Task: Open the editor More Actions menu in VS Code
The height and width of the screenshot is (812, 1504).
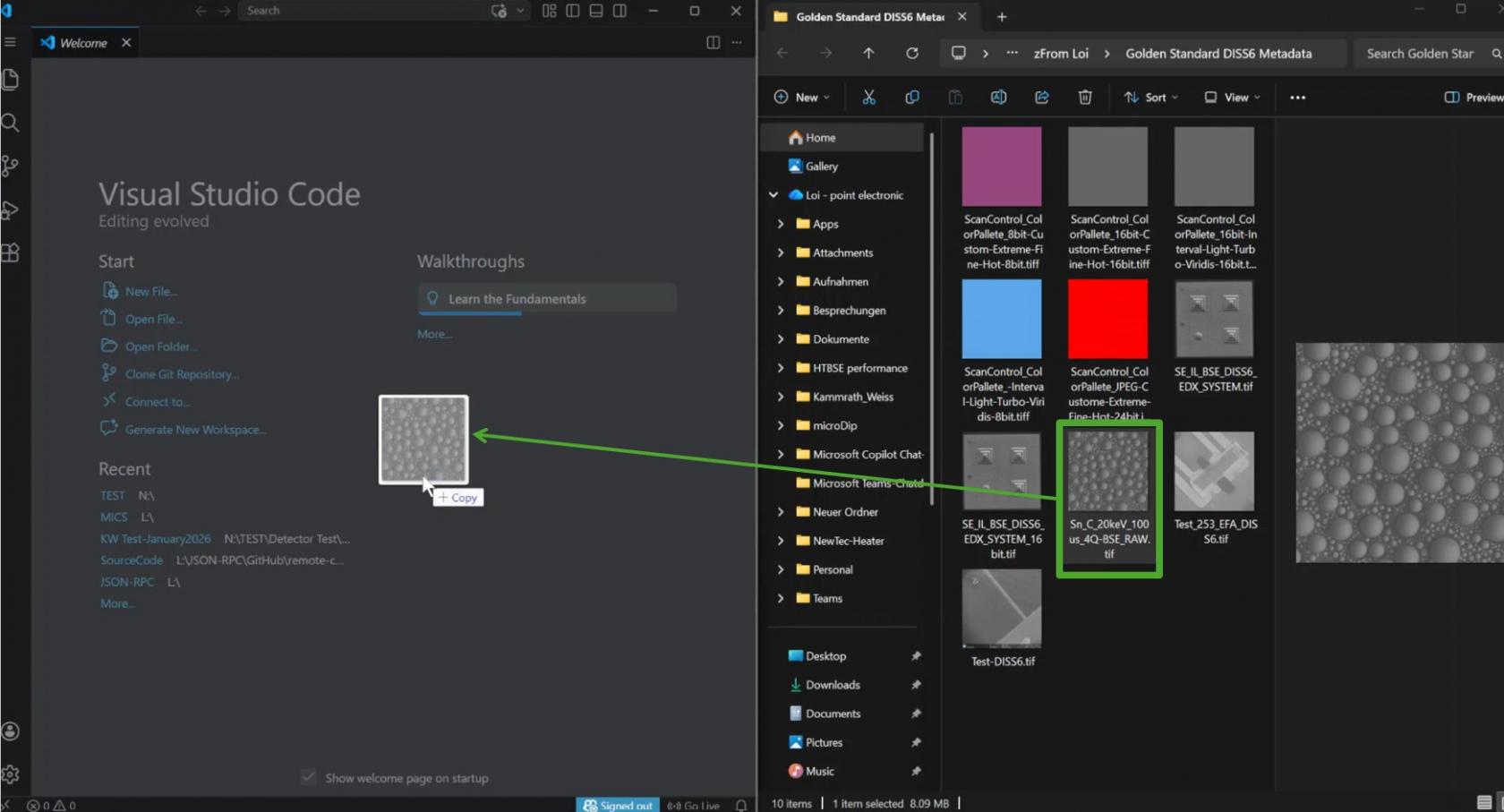Action: pyautogui.click(x=736, y=42)
